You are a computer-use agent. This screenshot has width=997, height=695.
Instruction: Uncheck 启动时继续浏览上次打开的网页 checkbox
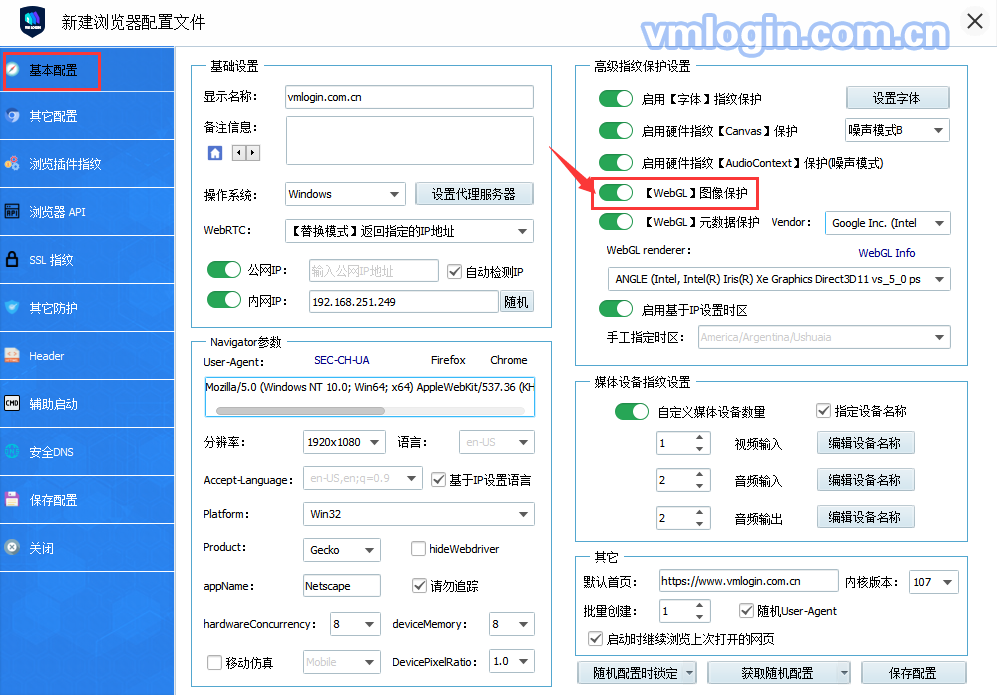[595, 638]
